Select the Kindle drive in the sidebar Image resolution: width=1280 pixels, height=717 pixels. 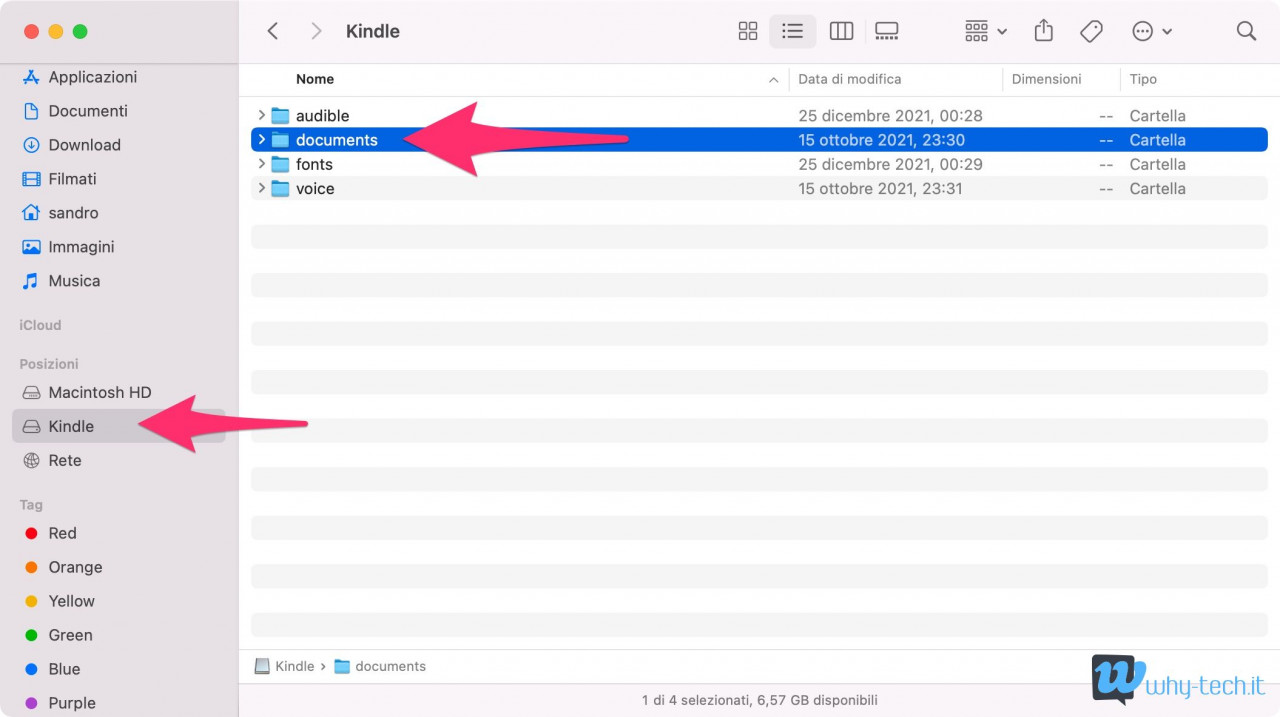tap(119, 426)
